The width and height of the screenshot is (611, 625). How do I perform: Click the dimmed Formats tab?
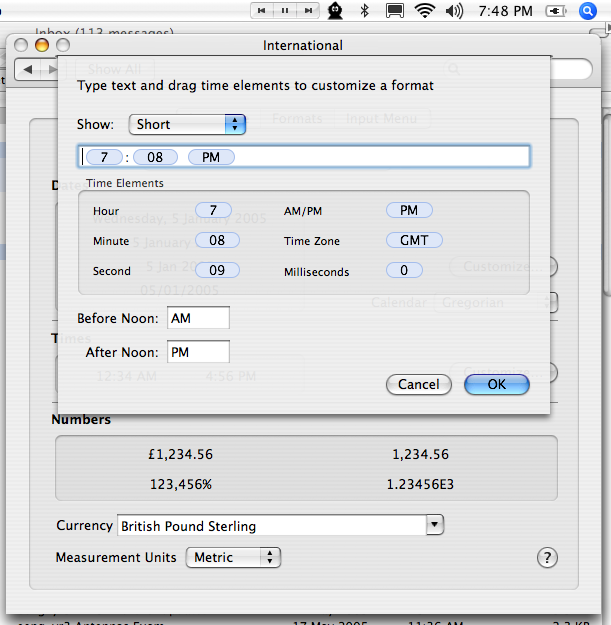click(x=297, y=118)
